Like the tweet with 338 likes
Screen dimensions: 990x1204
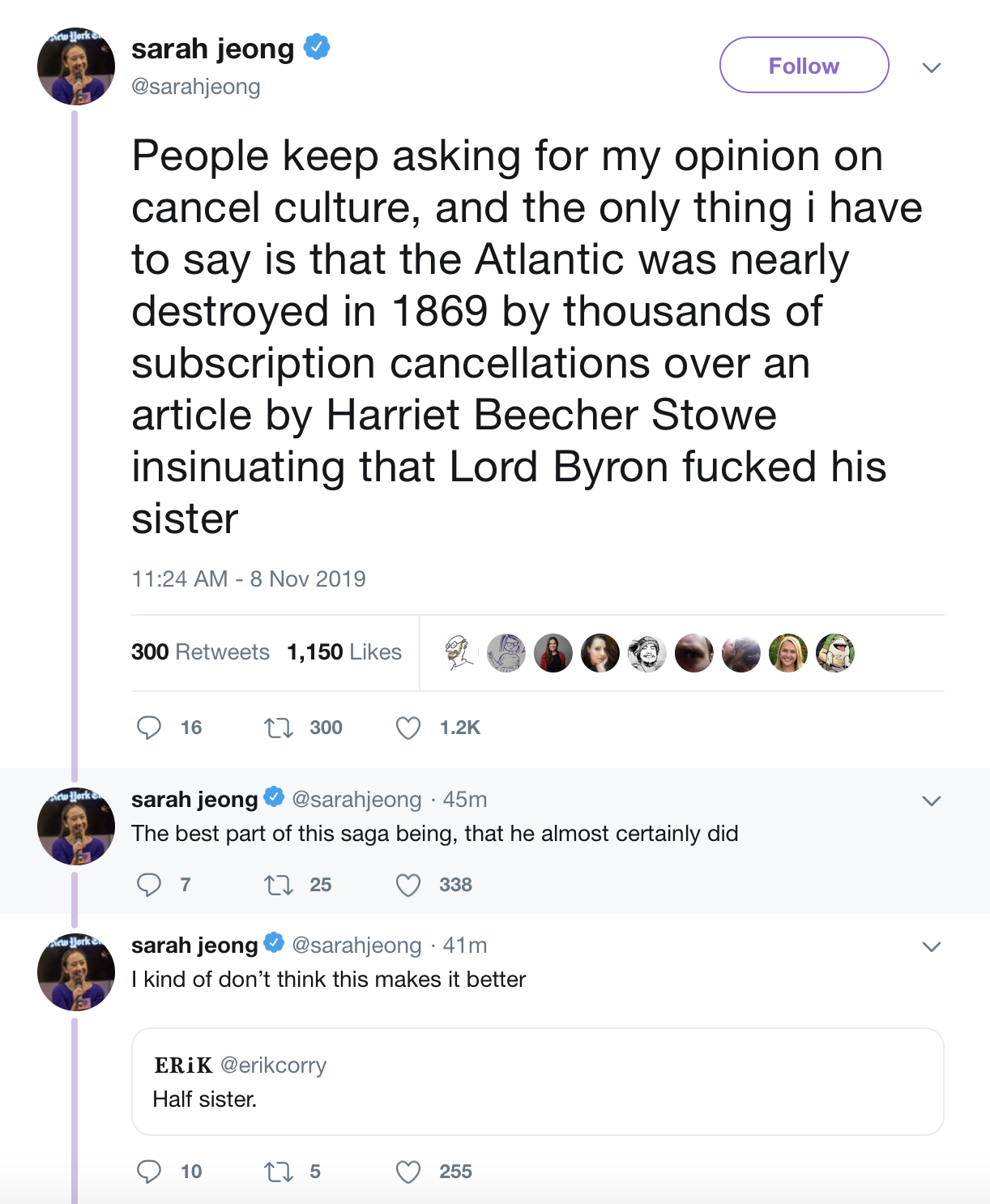(408, 885)
